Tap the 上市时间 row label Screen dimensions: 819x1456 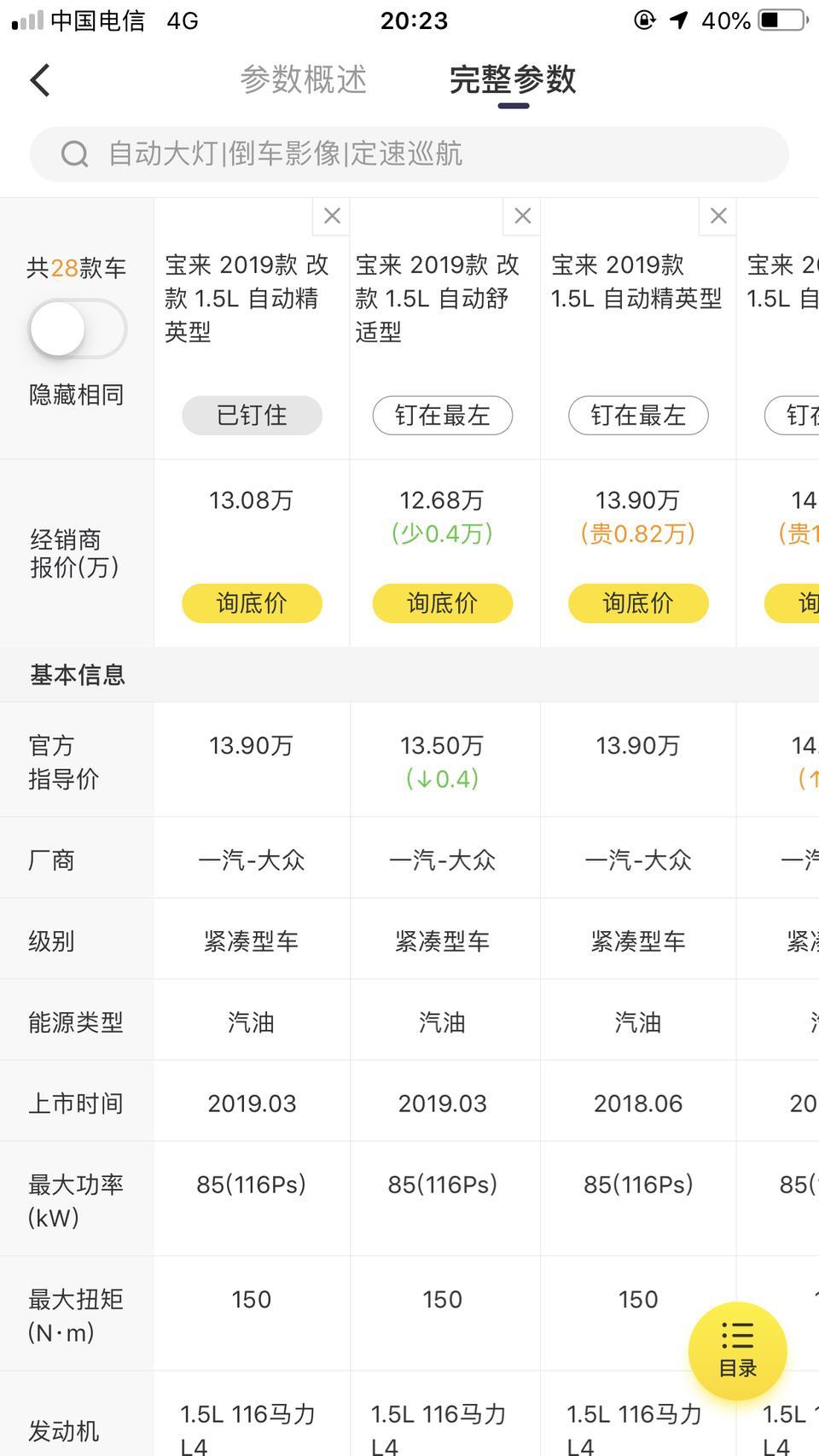(x=76, y=1103)
